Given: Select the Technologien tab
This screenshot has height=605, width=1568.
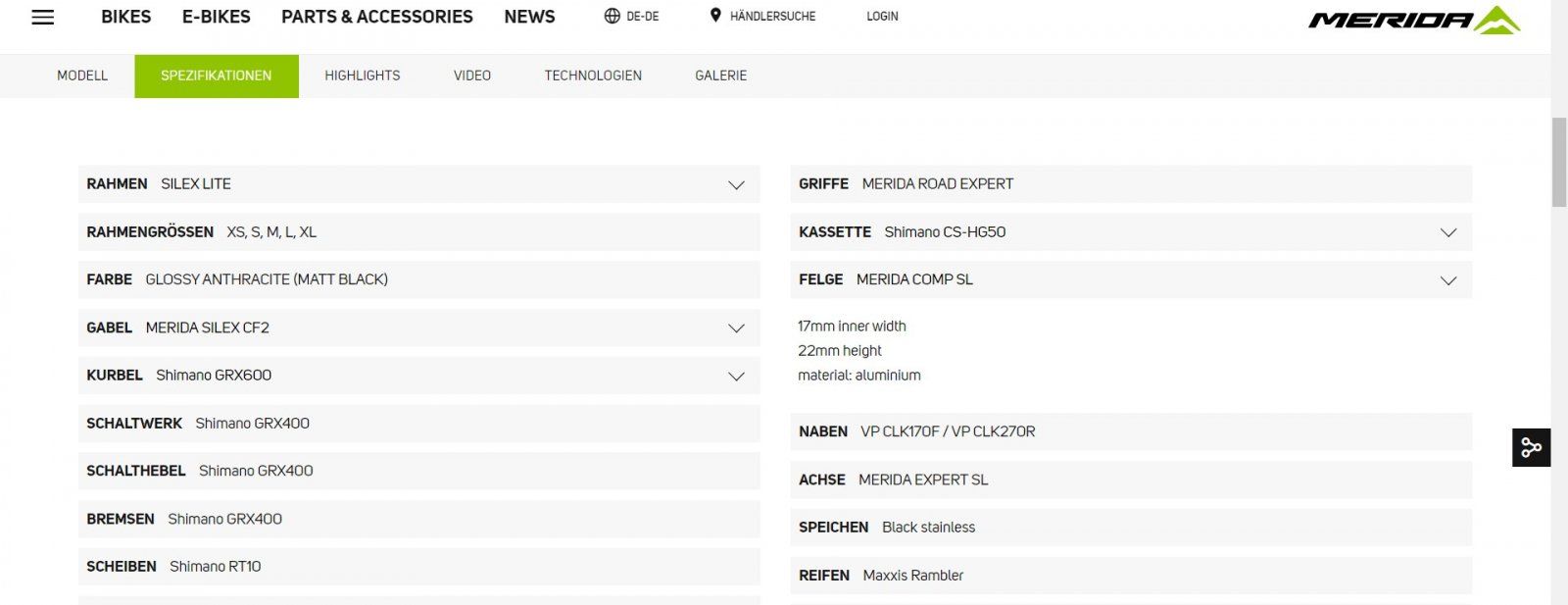Looking at the screenshot, I should [x=593, y=76].
